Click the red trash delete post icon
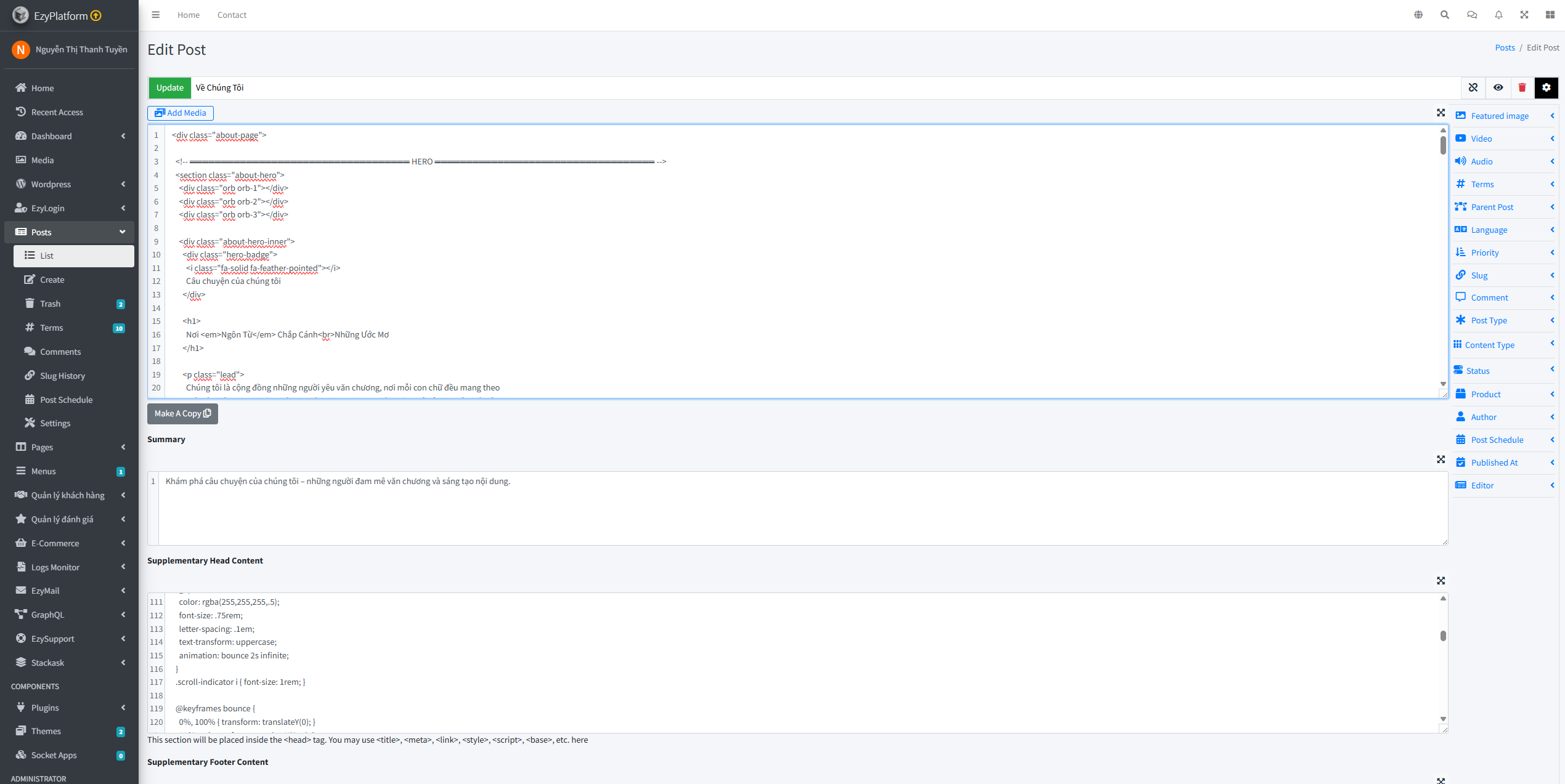The width and height of the screenshot is (1565, 784). 1522,87
